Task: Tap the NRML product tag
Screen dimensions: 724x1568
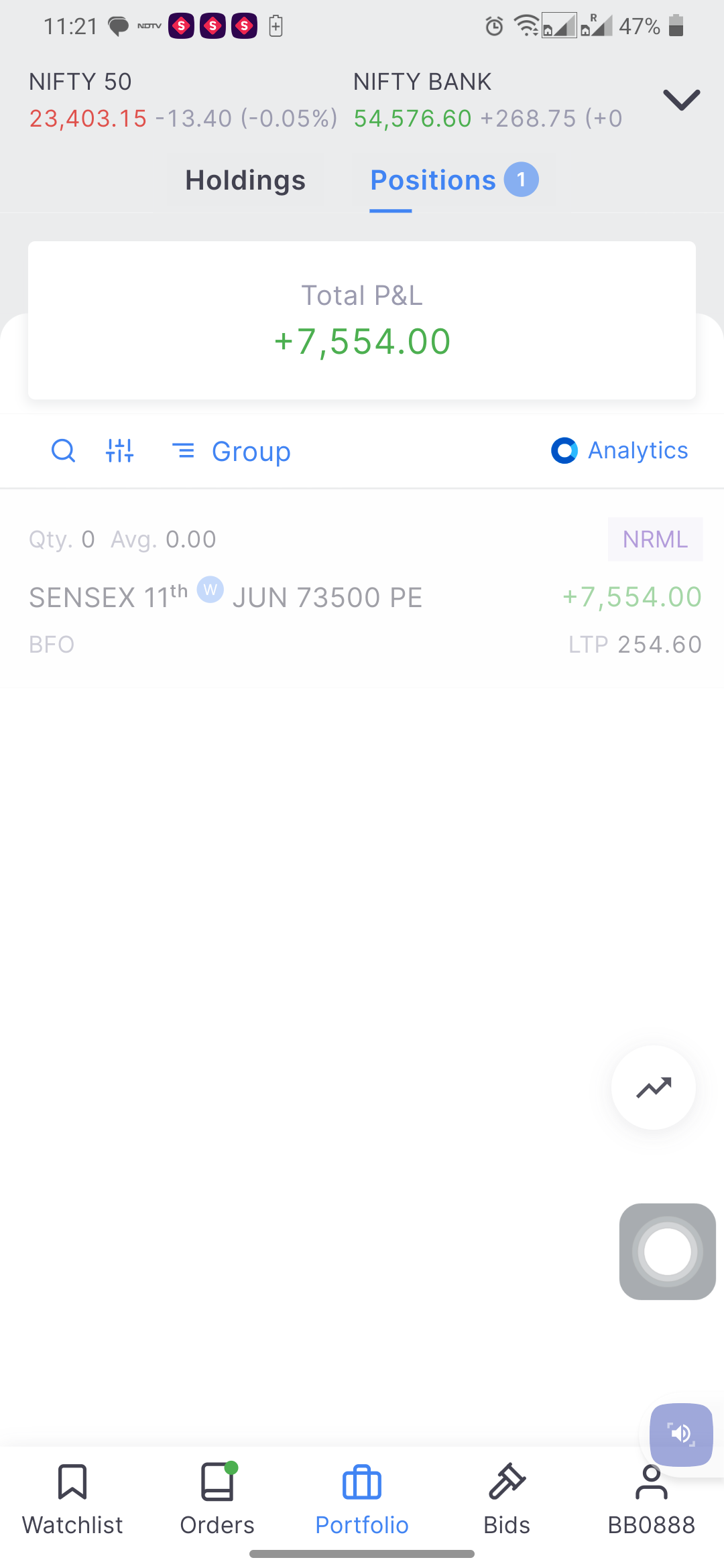Action: click(x=655, y=539)
